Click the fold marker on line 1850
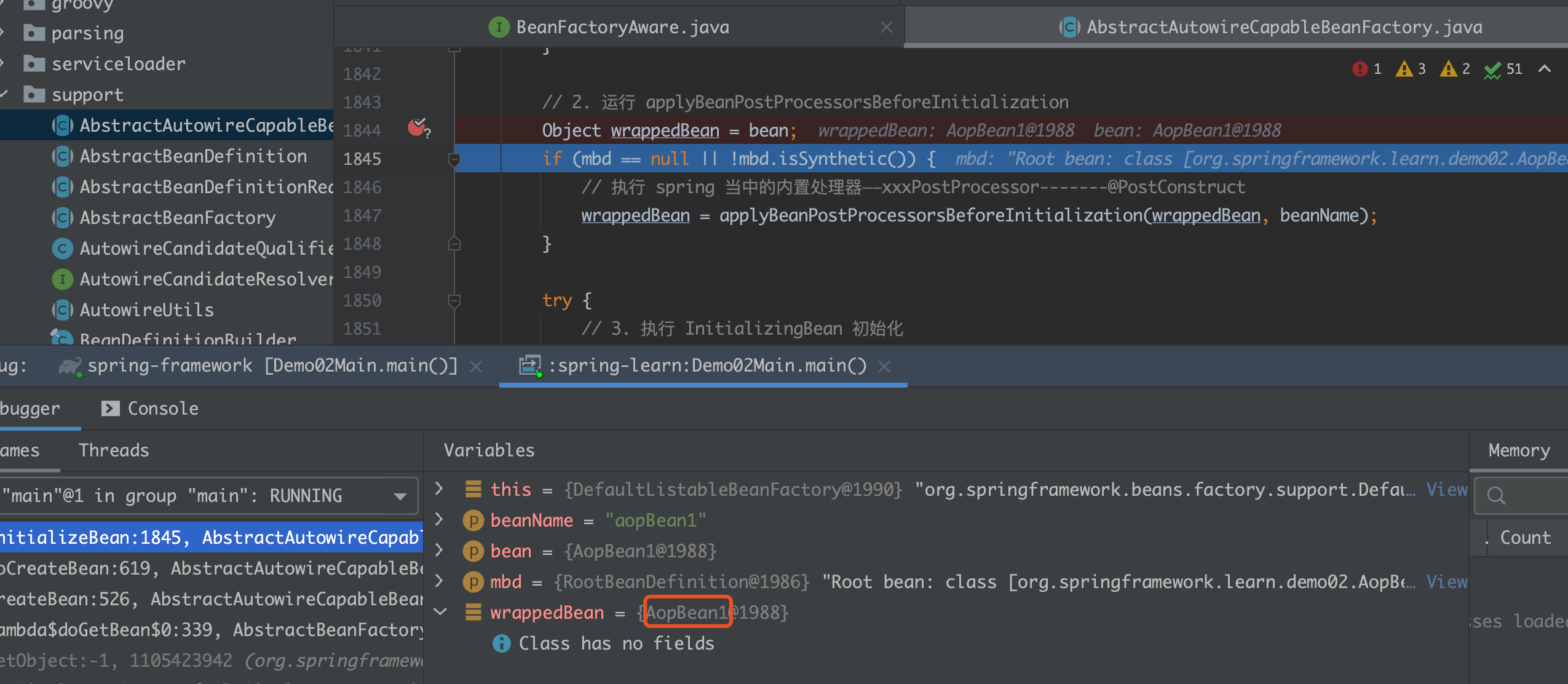The width and height of the screenshot is (1568, 684). coord(454,301)
